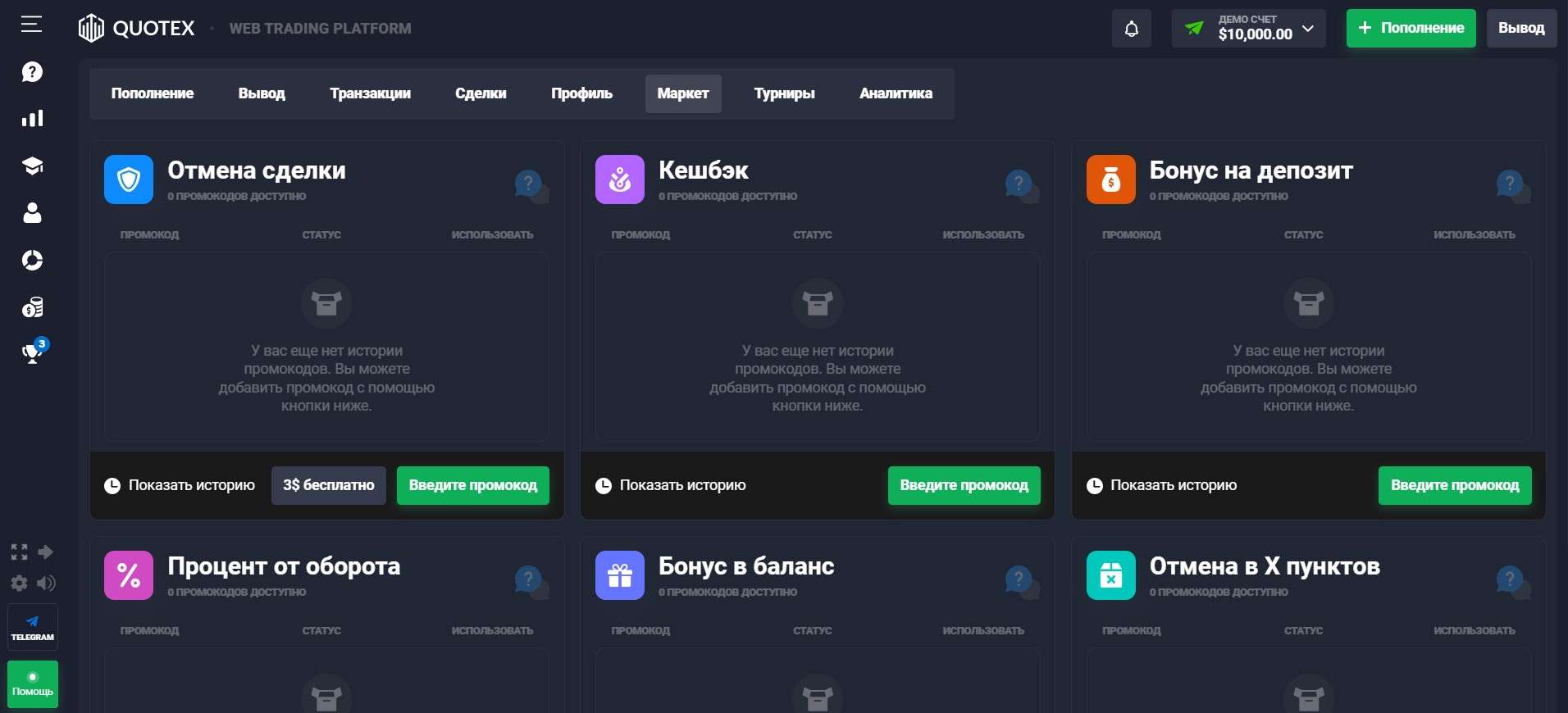This screenshot has height=713, width=1568.
Task: Select the Маркет tab
Action: (683, 93)
